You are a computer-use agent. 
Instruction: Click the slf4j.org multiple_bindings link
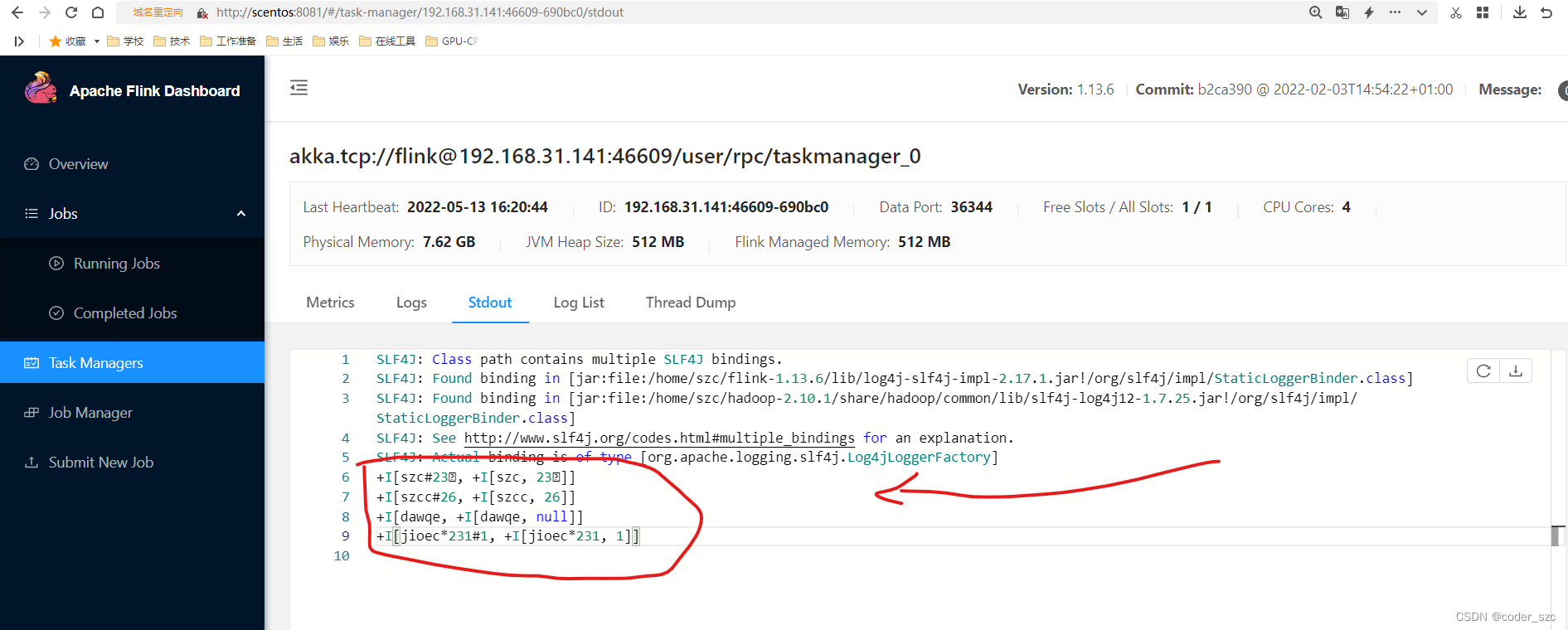659,438
